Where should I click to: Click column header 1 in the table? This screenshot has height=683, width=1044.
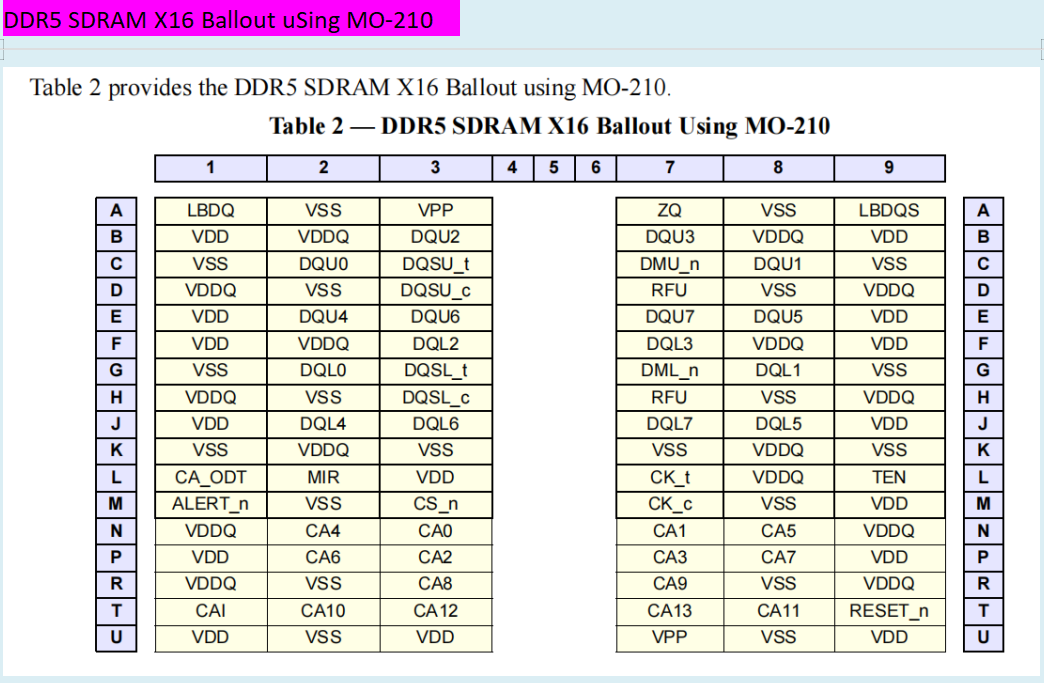click(x=209, y=167)
